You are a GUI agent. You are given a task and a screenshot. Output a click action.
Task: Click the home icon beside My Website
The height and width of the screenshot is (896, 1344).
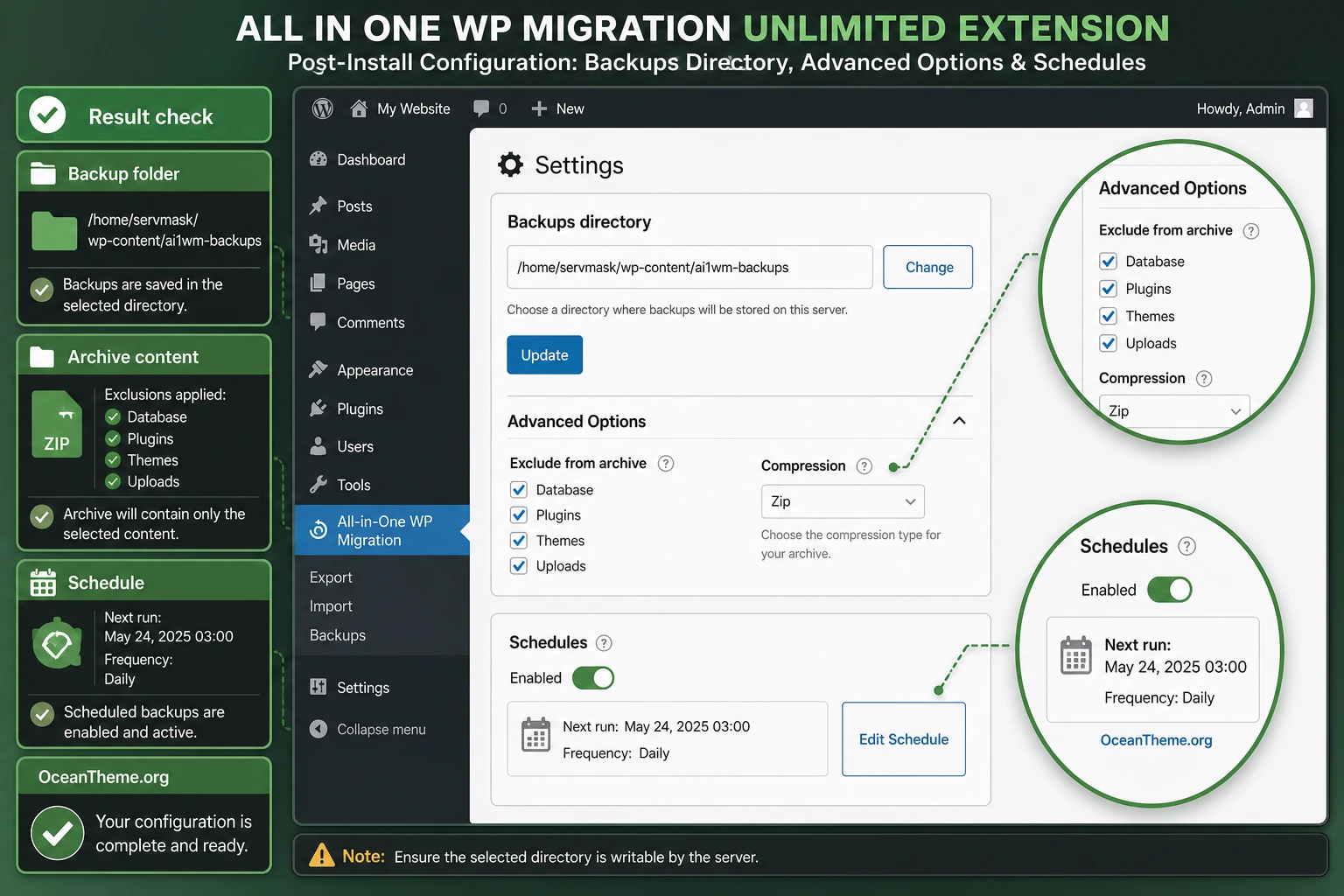[359, 108]
